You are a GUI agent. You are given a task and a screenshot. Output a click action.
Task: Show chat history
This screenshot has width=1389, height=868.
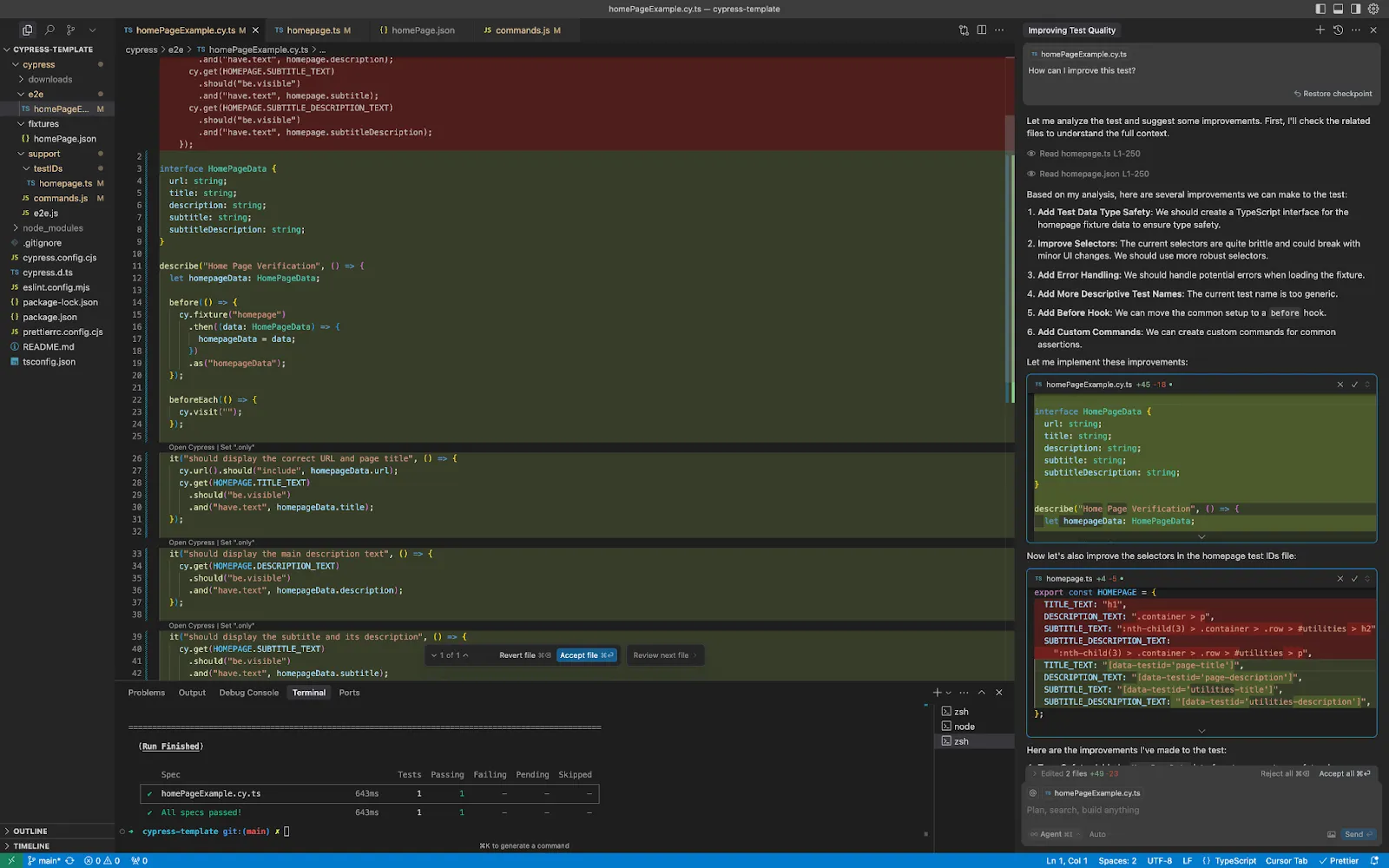[x=1338, y=30]
